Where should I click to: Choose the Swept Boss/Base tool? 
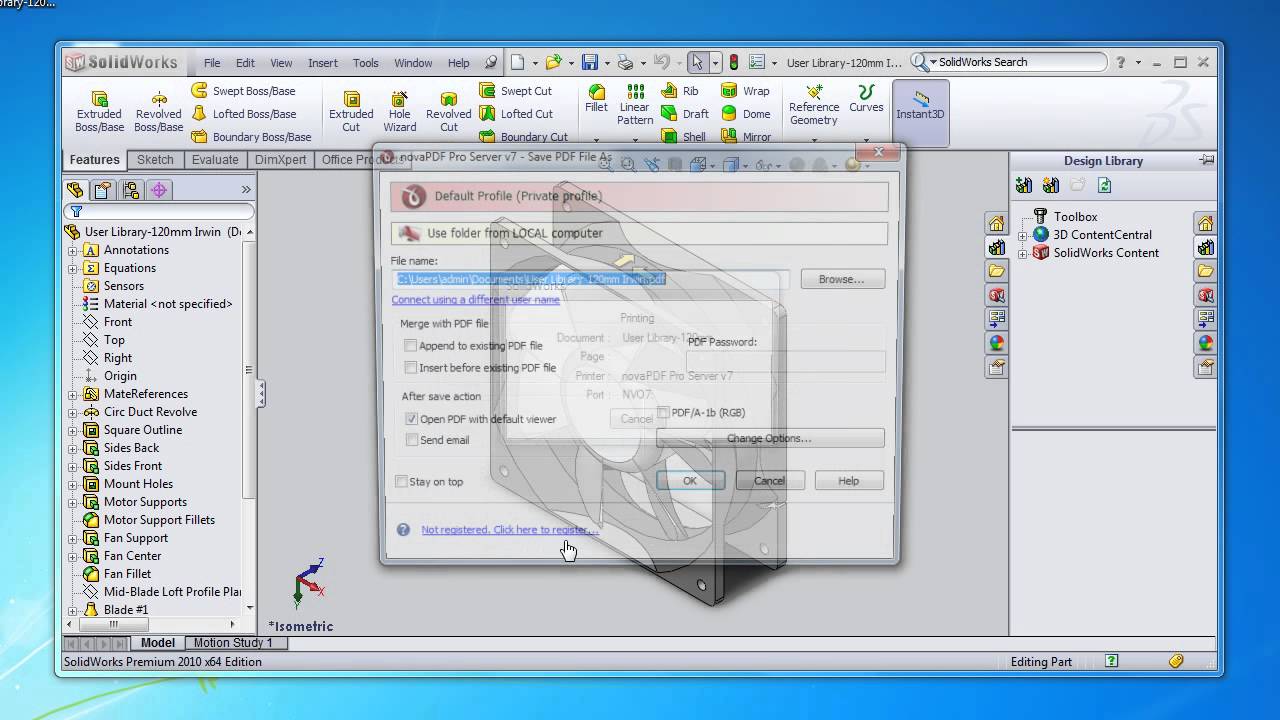coord(243,91)
